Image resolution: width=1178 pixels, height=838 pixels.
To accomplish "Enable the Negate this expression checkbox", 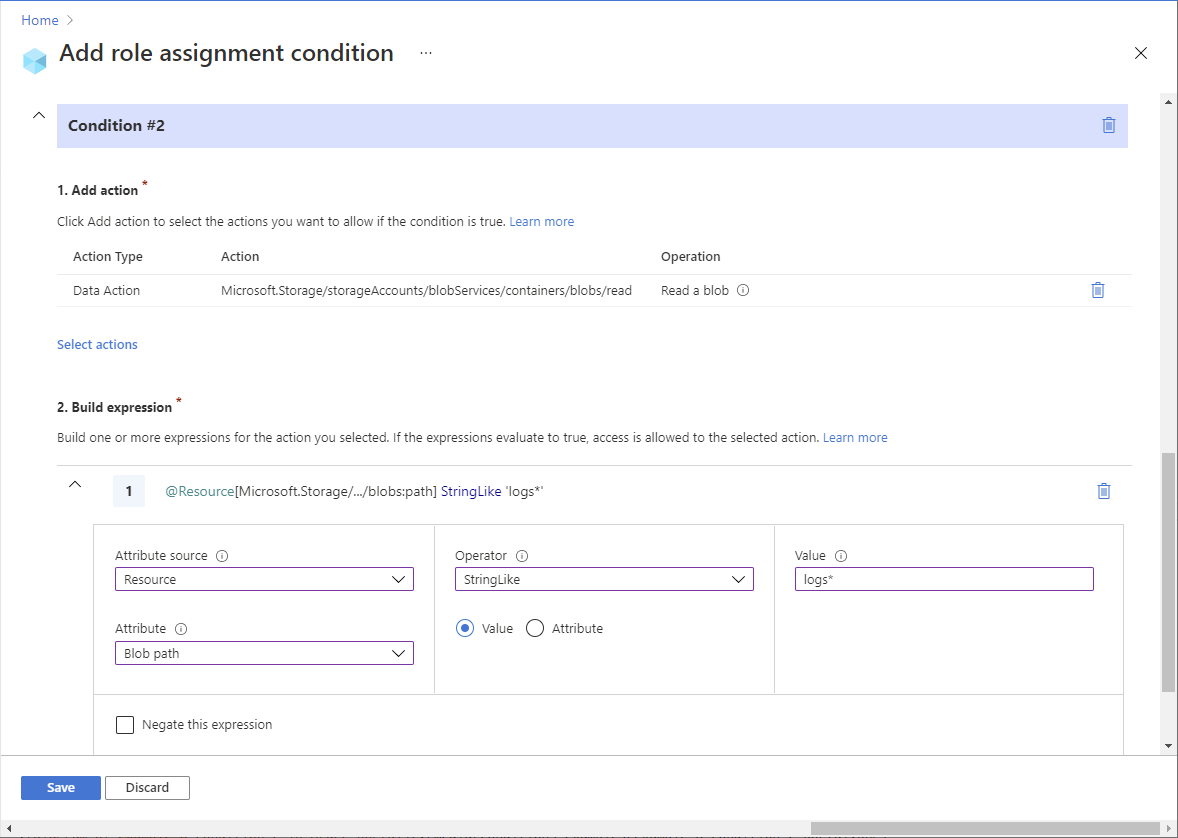I will coord(124,724).
